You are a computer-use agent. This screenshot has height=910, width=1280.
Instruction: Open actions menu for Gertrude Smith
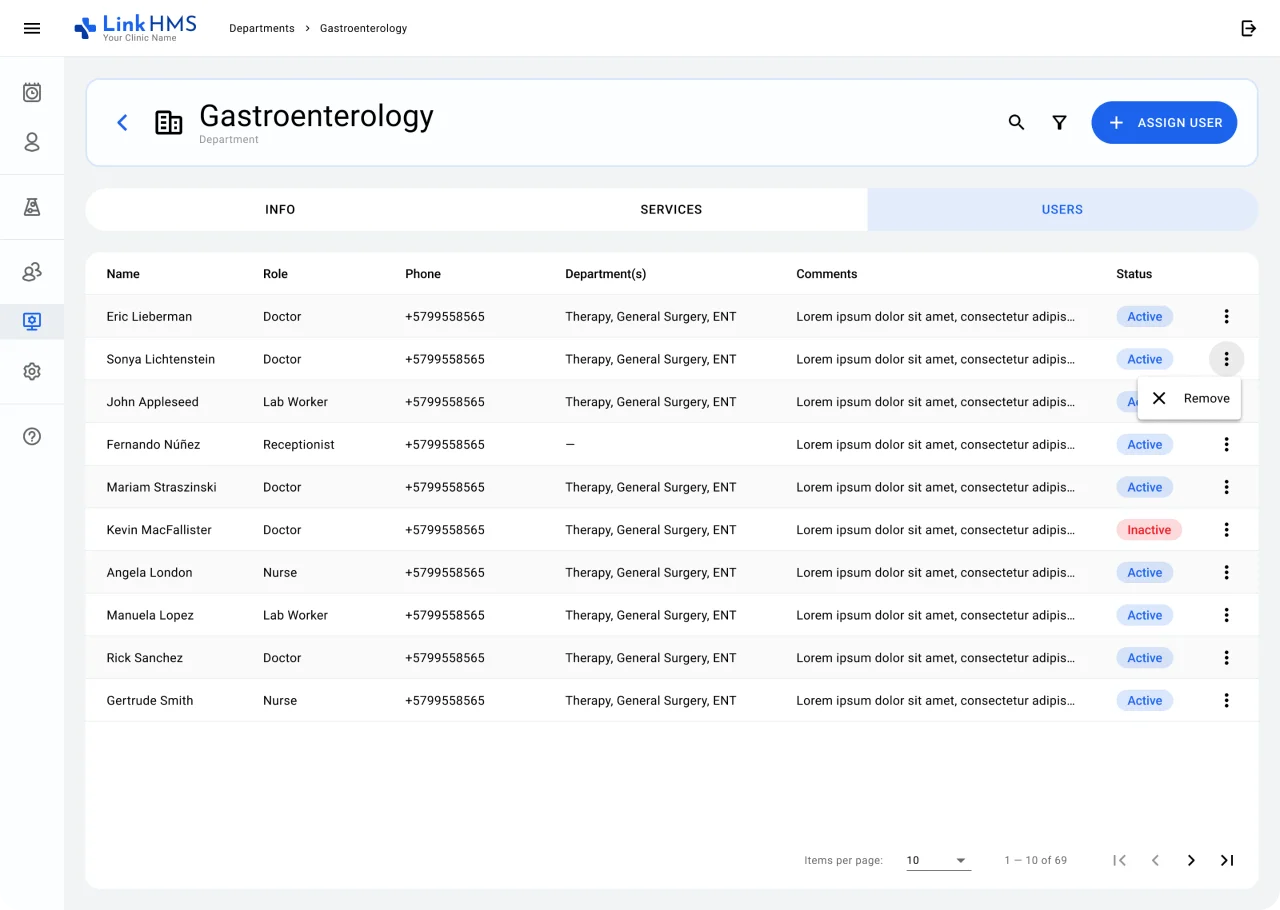point(1226,700)
